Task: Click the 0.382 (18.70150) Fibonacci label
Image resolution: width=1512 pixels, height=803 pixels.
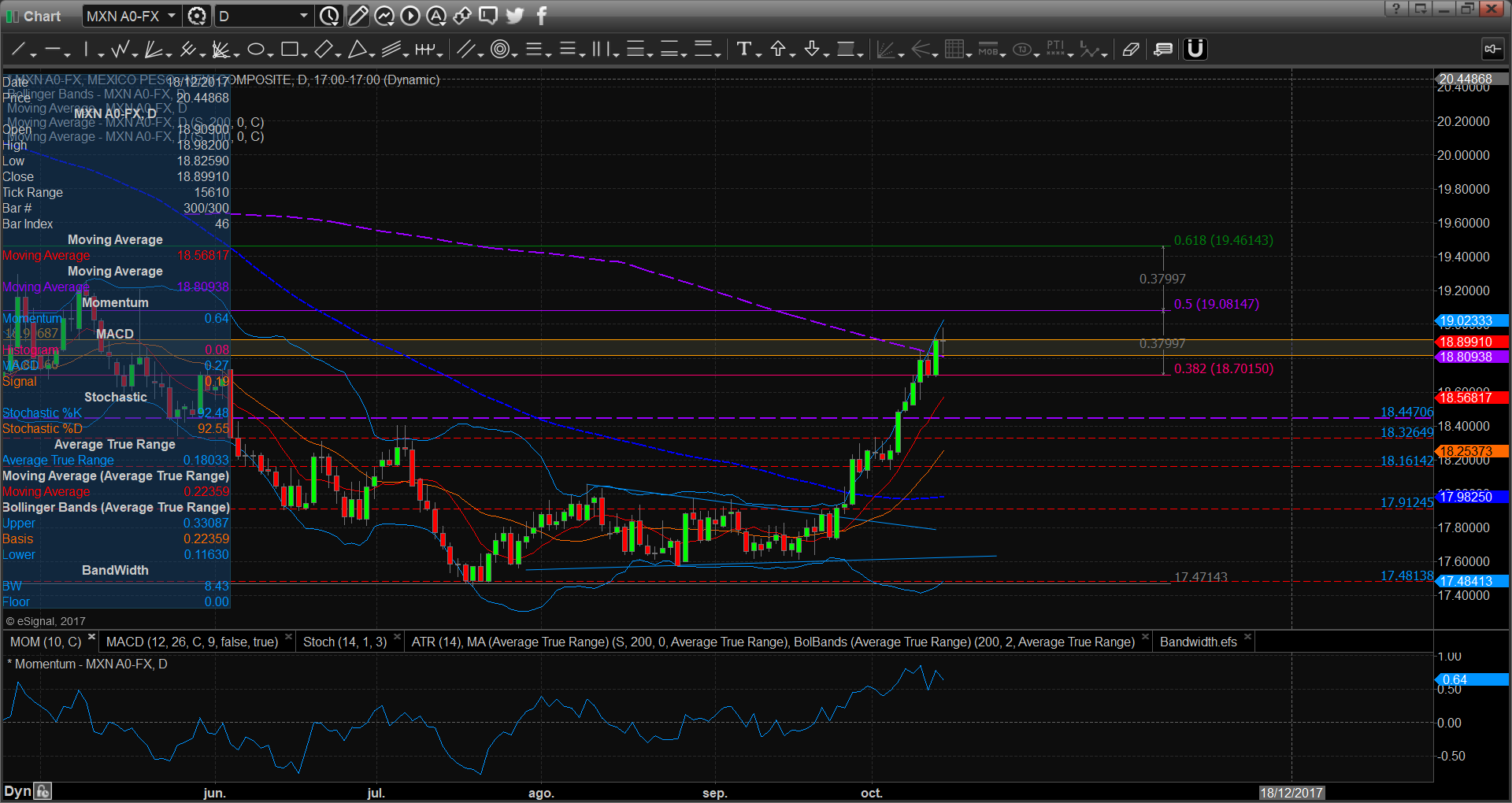Action: click(1223, 368)
